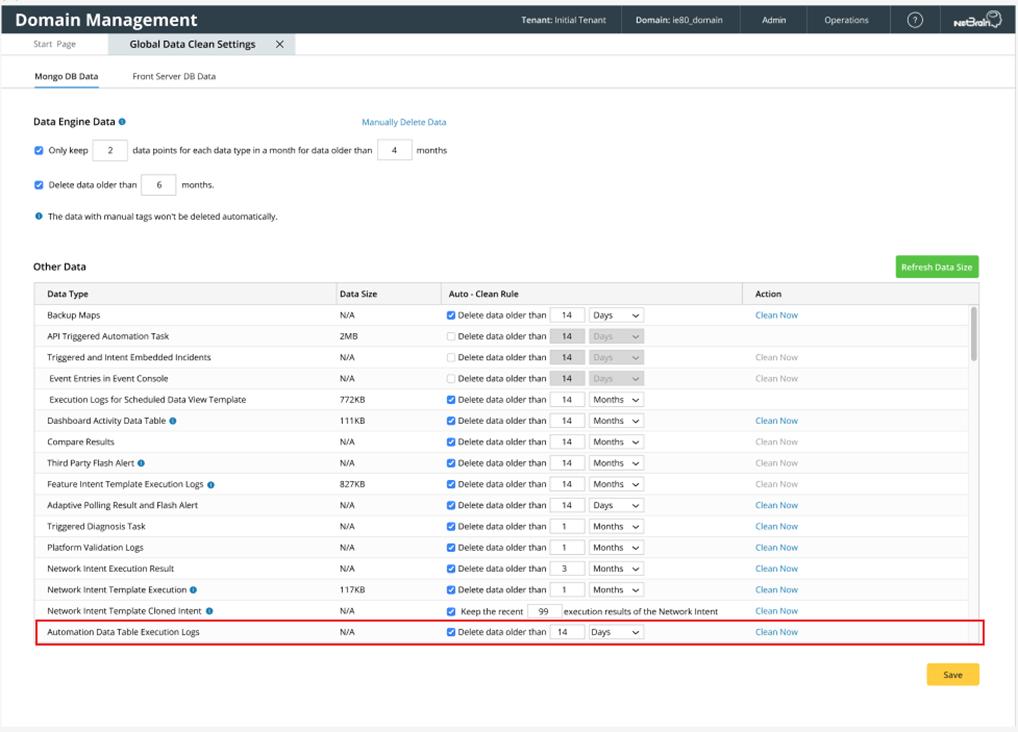
Task: Click info icon beside Feature Intent Template Execution Logs
Action: tap(211, 484)
